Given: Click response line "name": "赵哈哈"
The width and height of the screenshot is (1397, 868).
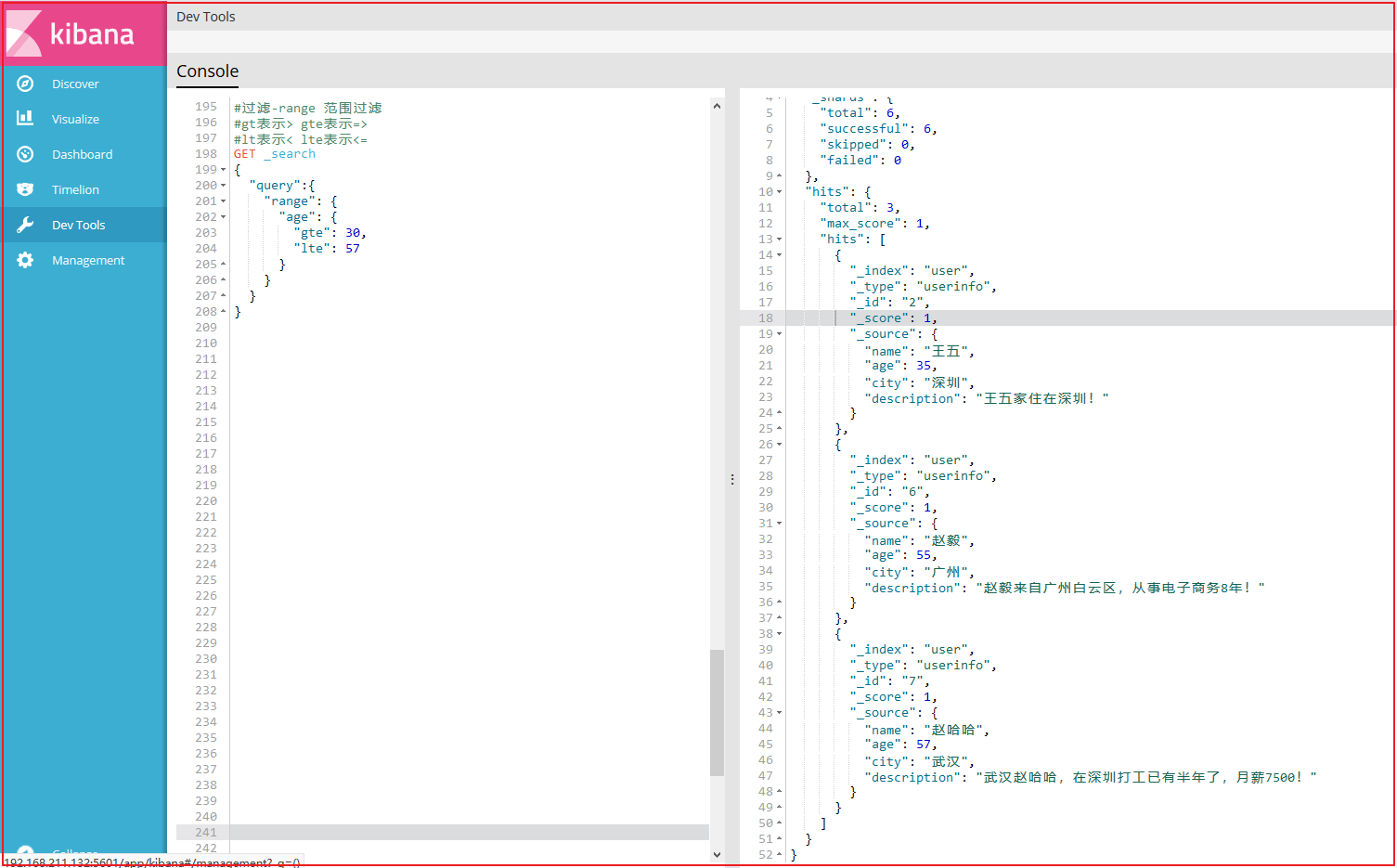Looking at the screenshot, I should (x=927, y=730).
